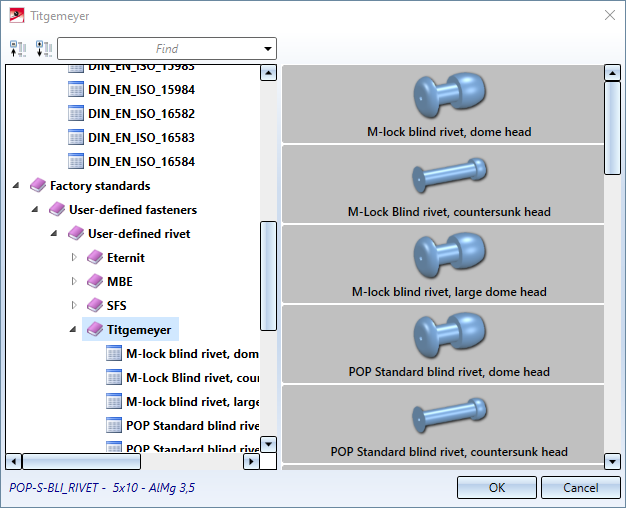Screen dimensions: 626x508
Task: Collapse the Titgemeyer folder
Action: pyautogui.click(x=73, y=329)
